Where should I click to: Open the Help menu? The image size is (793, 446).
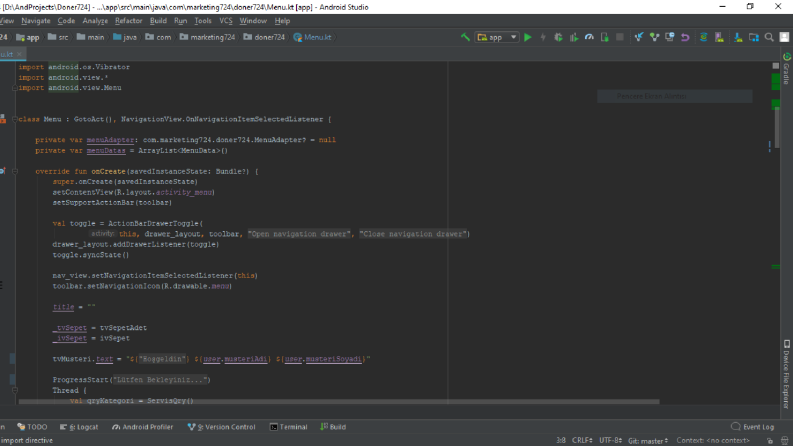pyautogui.click(x=282, y=21)
